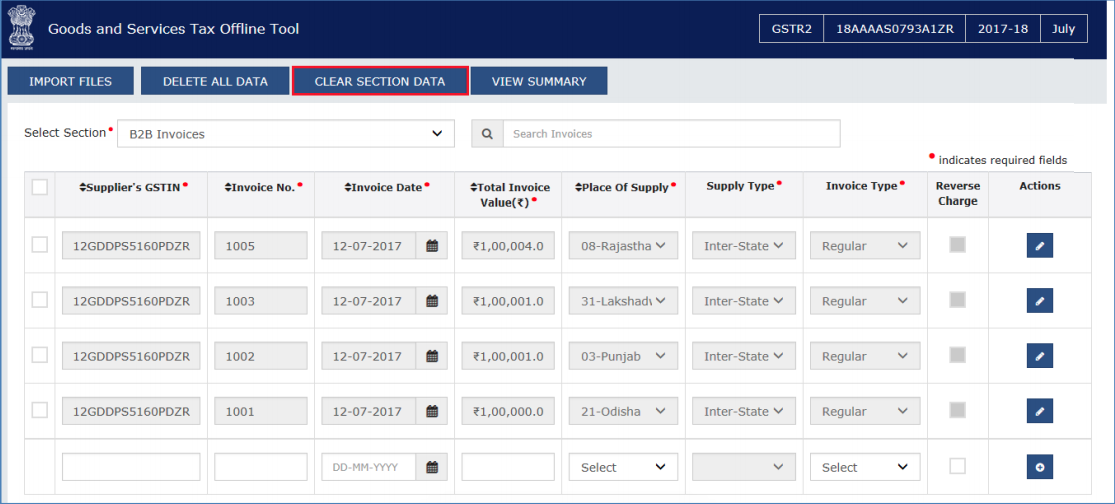Select row checkbox for invoice 1003
This screenshot has width=1115, height=504.
coord(40,300)
